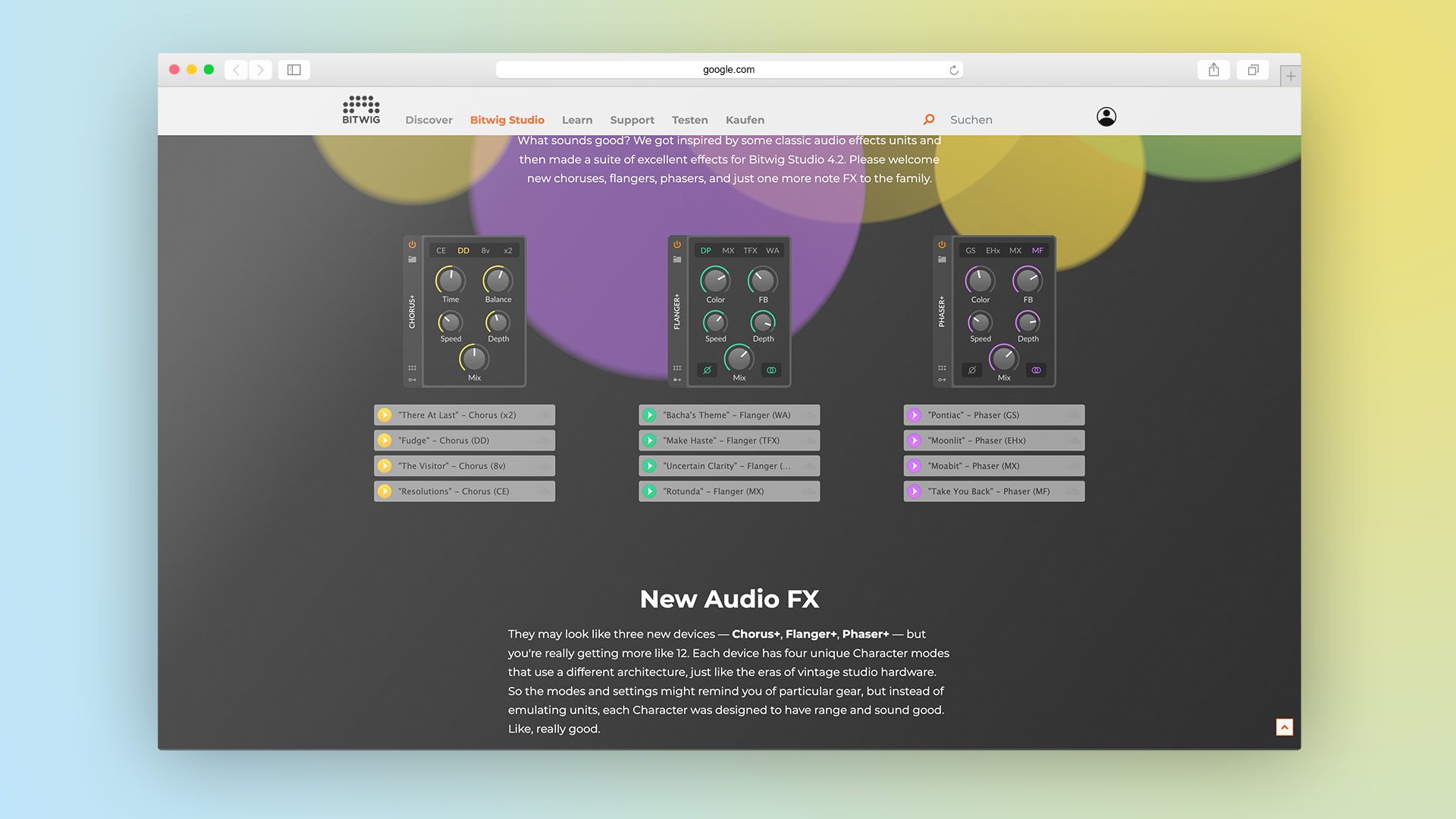The height and width of the screenshot is (819, 1456).
Task: Click the browser share icon
Action: tap(1213, 70)
